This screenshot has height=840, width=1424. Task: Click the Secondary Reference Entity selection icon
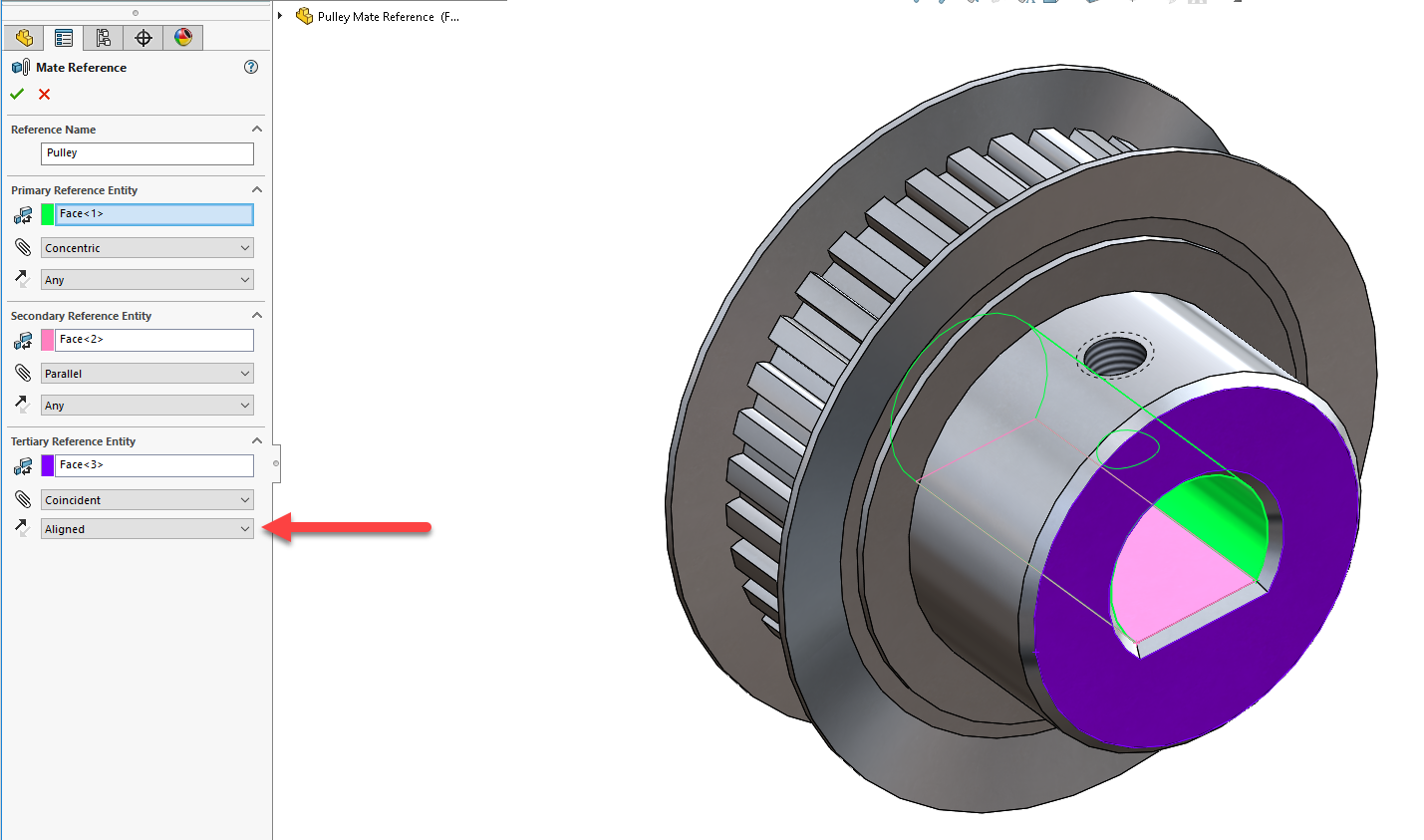pyautogui.click(x=23, y=341)
